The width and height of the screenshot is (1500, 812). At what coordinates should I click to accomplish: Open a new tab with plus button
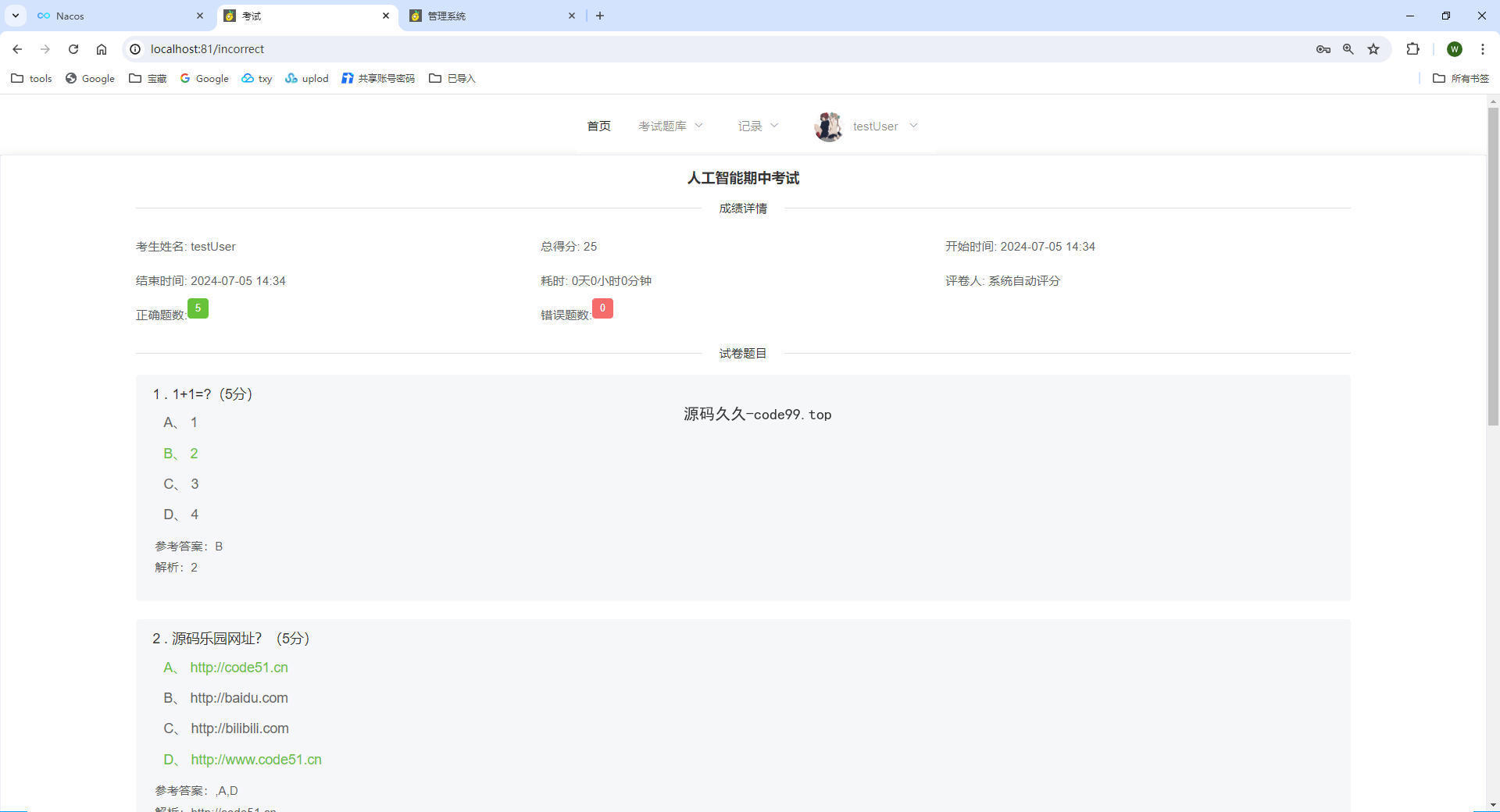600,16
